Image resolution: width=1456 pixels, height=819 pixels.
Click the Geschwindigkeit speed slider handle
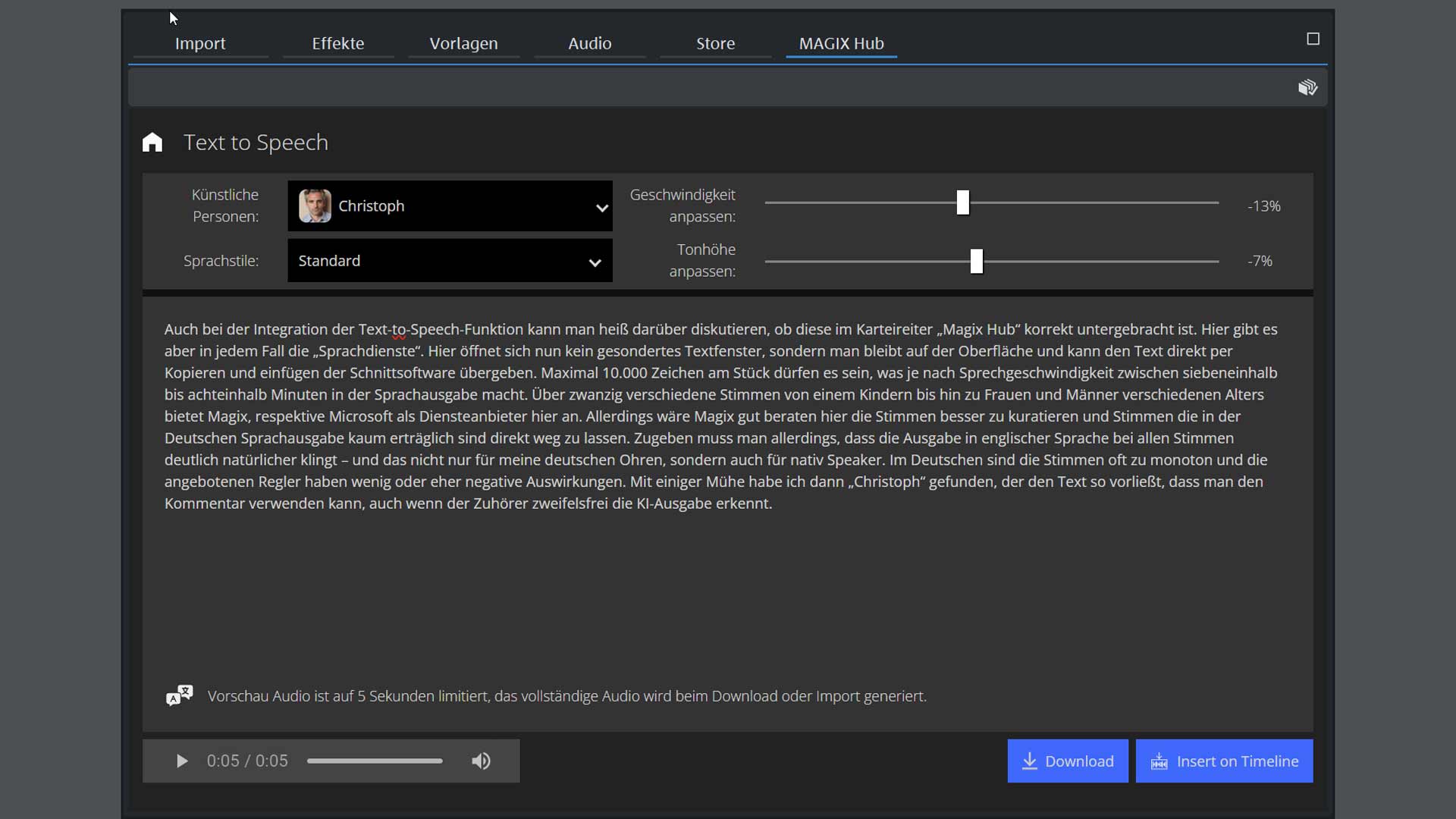click(962, 202)
